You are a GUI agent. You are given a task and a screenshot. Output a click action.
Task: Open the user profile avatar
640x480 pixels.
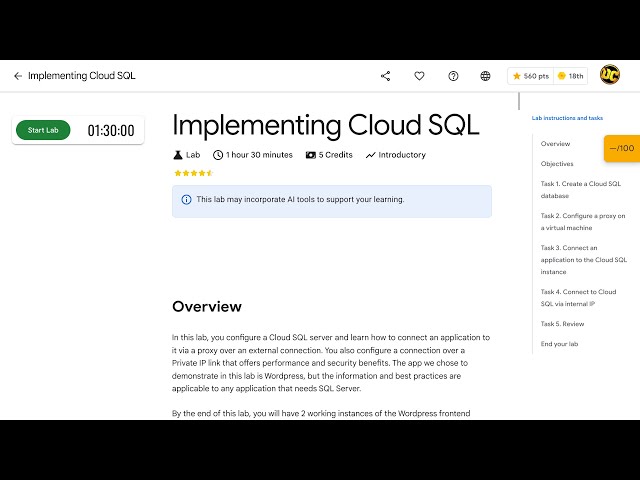click(x=610, y=75)
